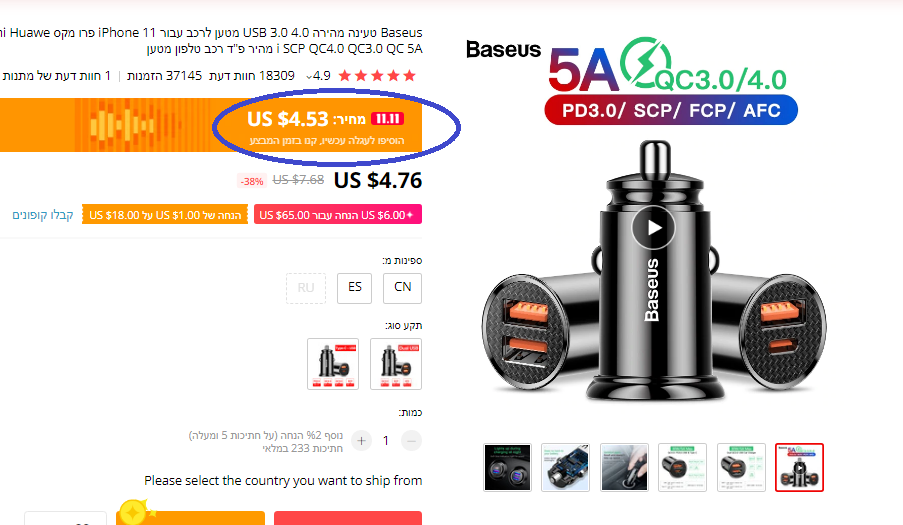
Task: Open the US $6.00 off $65.00 coupon
Action: click(338, 215)
